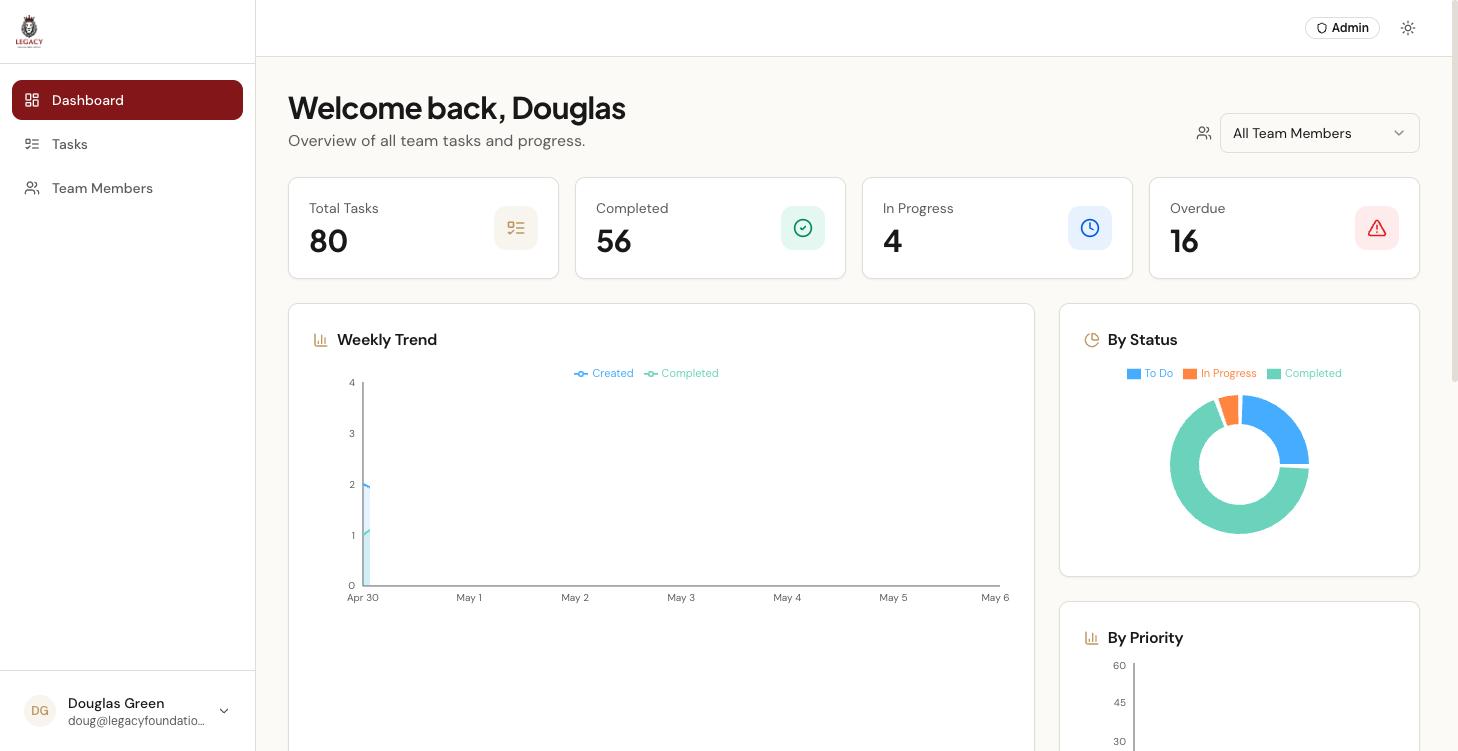Click the Legacy lion logo
Screen dimensions: 1458x751
pos(30,31)
